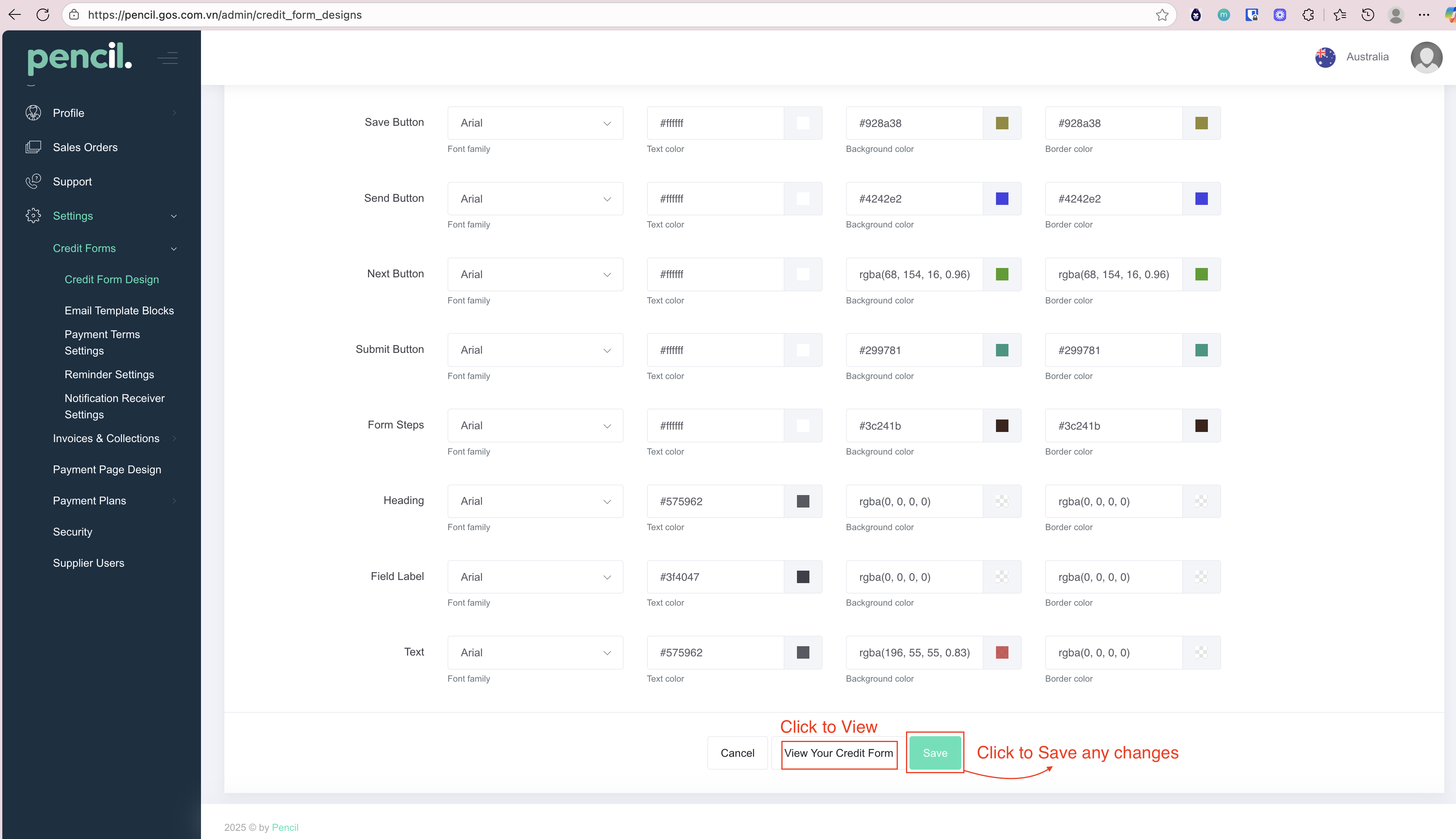The image size is (1456, 839).
Task: Click the green Save button
Action: [x=934, y=753]
